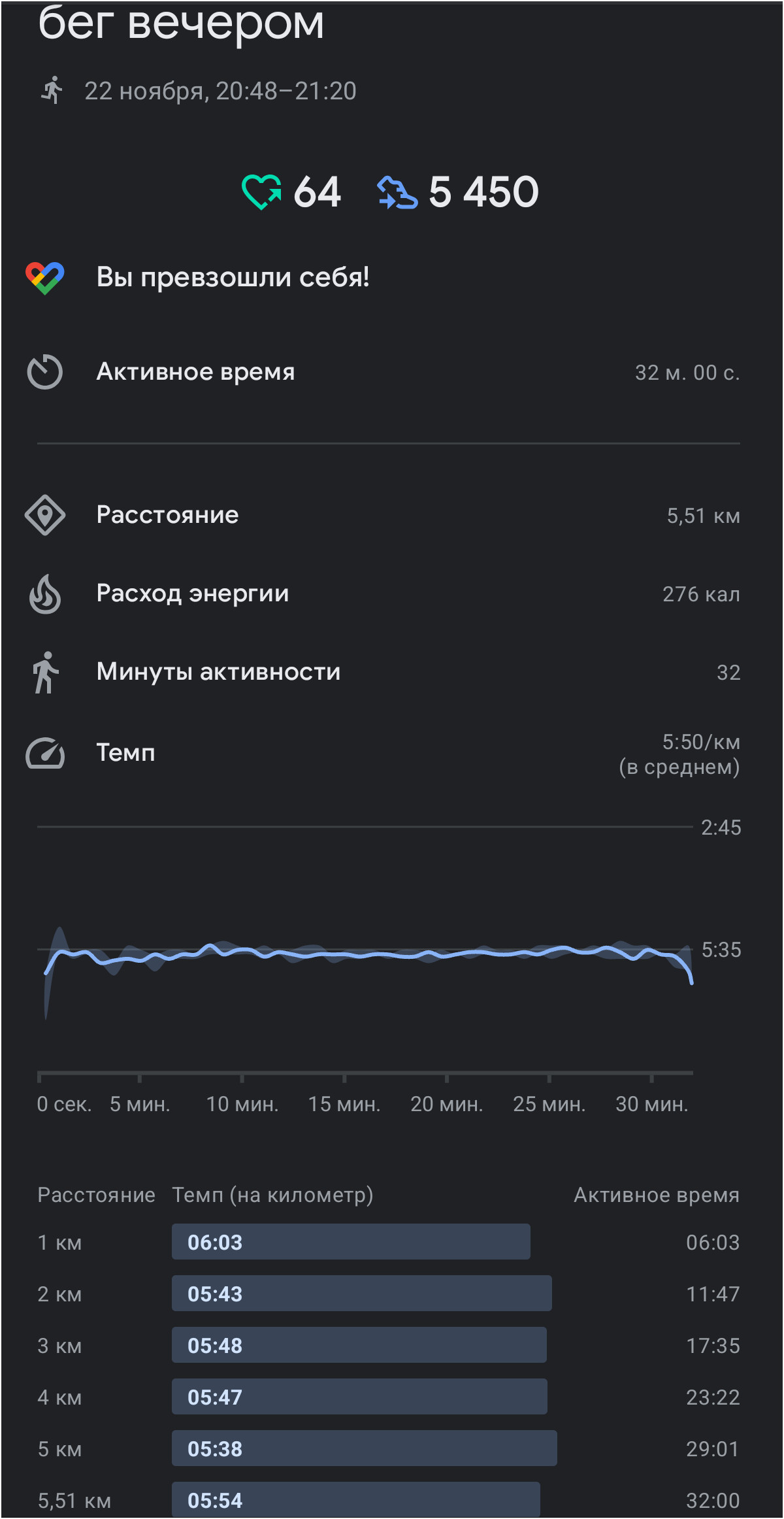Select the Вы превзошли себя! message
The width and height of the screenshot is (784, 1519).
coord(233,277)
